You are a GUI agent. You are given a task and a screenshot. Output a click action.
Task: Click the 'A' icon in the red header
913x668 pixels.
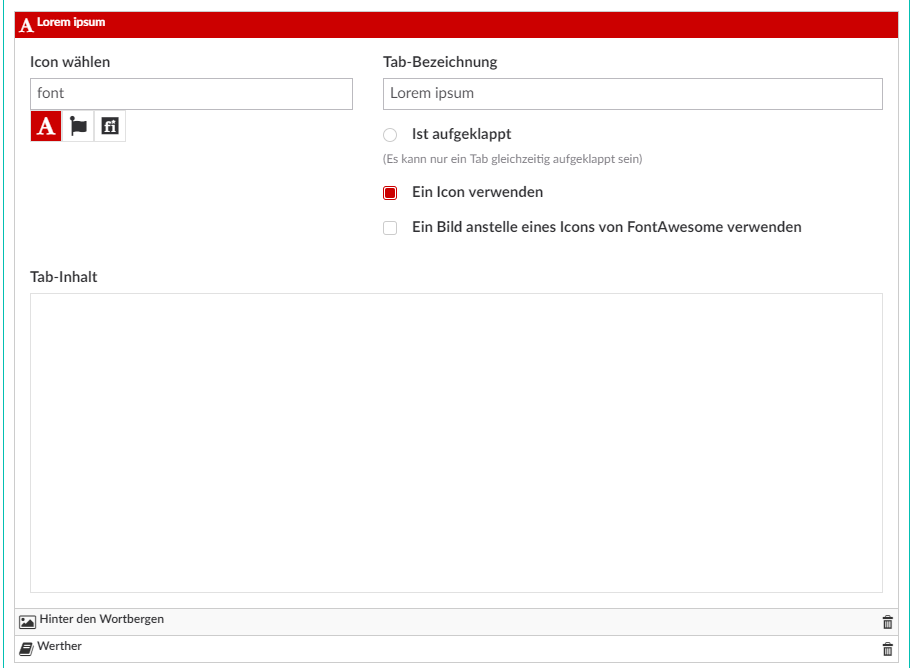26,25
